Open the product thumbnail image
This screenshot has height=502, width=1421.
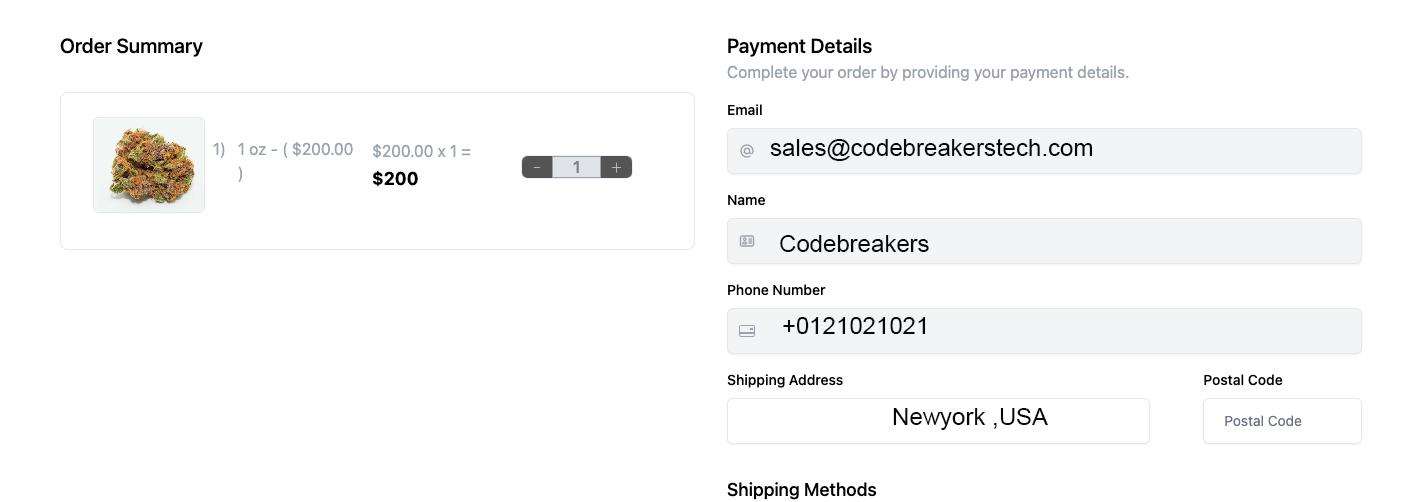point(149,165)
